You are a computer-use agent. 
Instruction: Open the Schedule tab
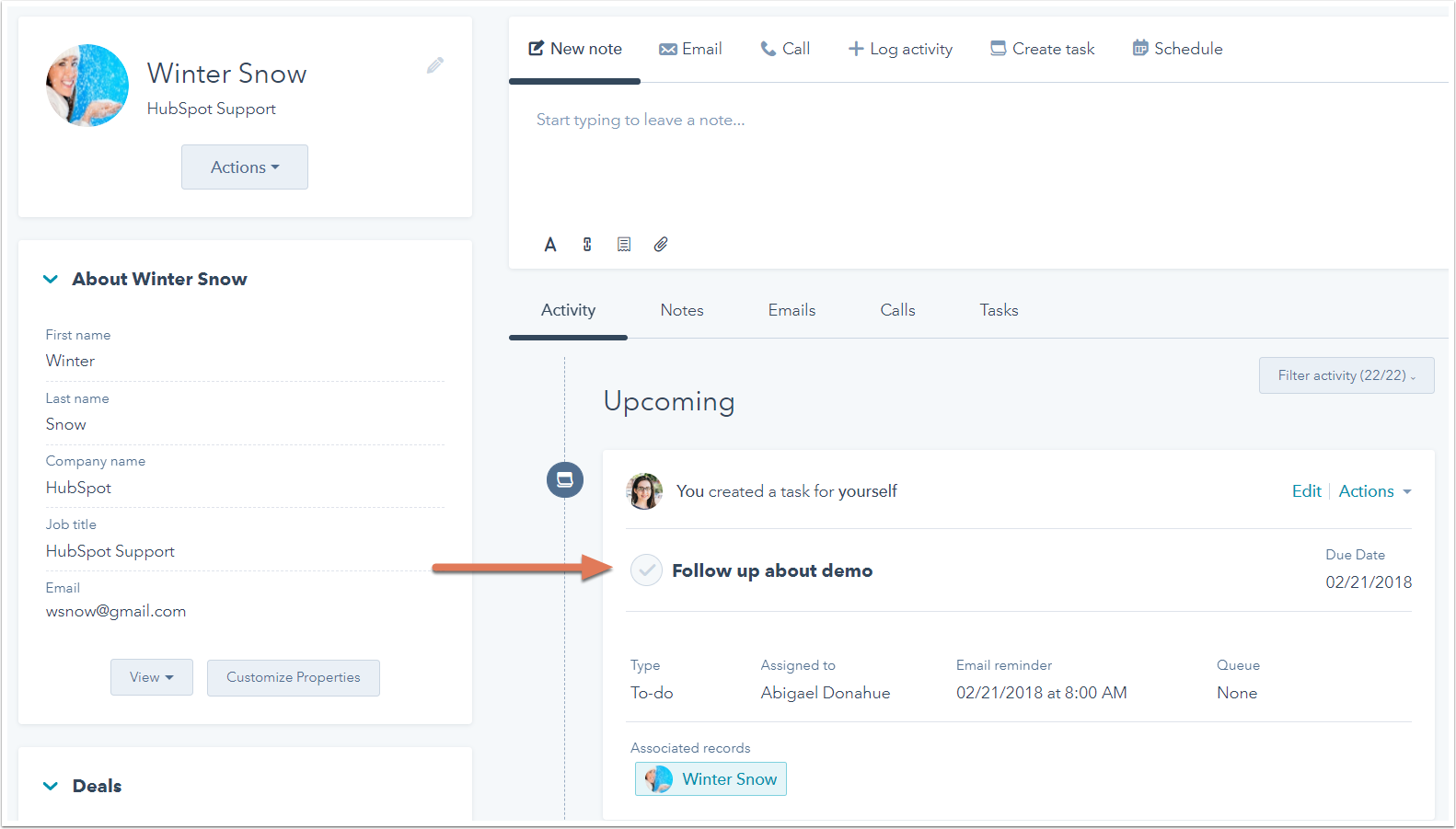tap(1178, 49)
